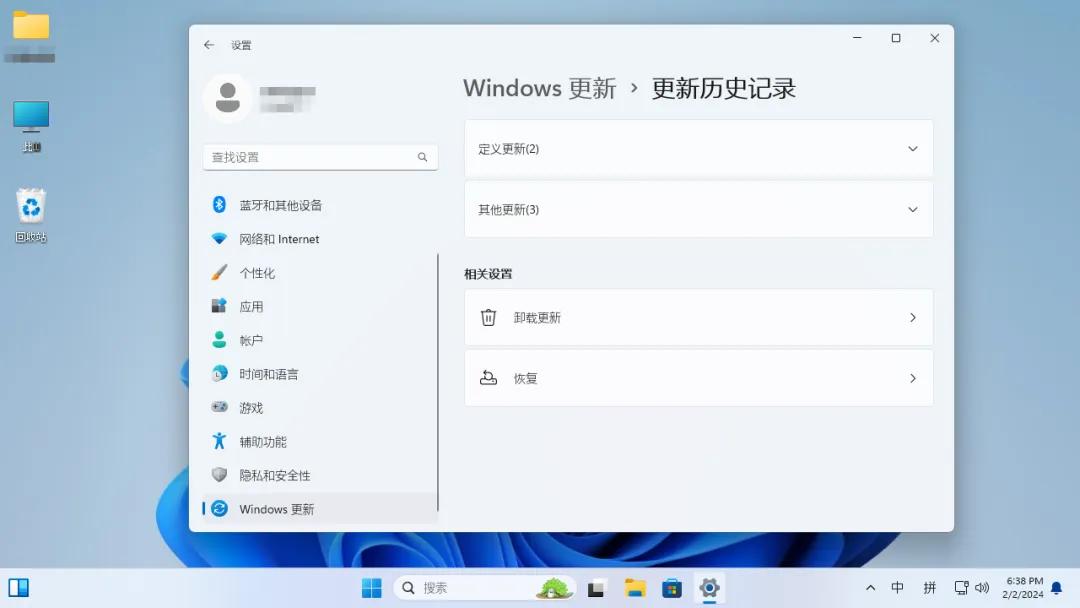This screenshot has width=1080, height=608.
Task: Click the 定义更新(2) label
Action: tap(508, 149)
